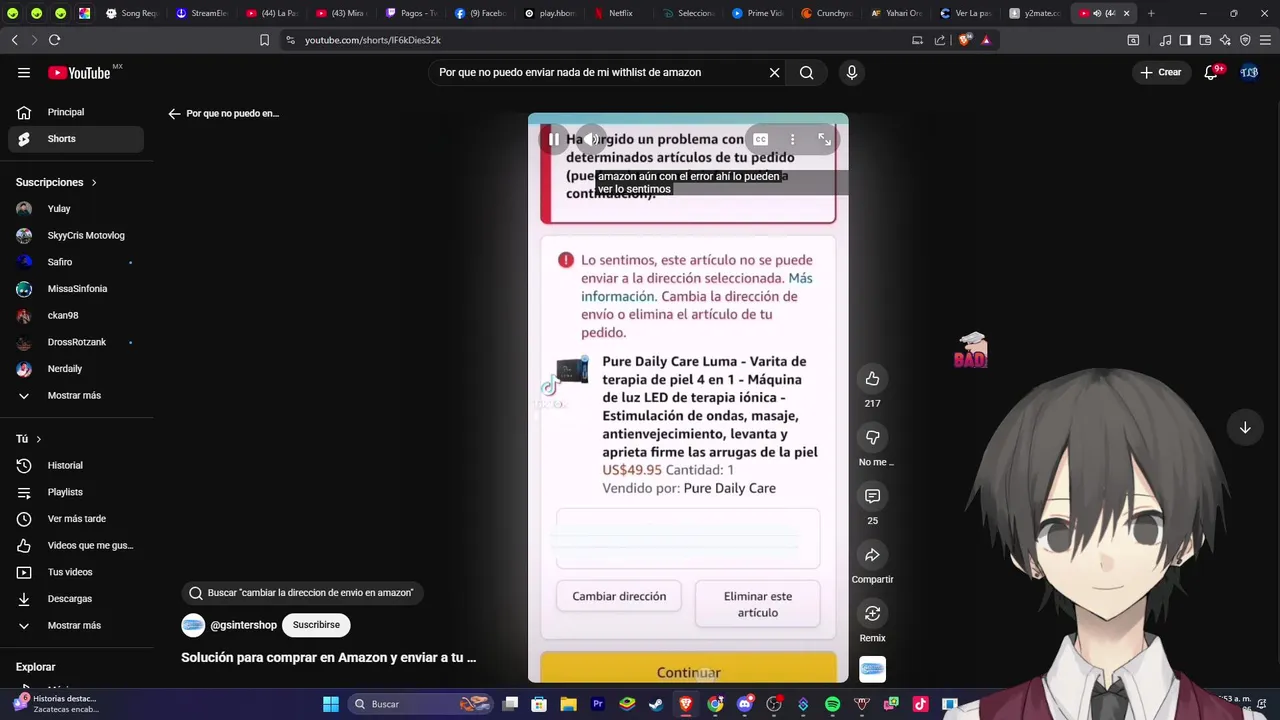Expand subscriptions with Mostrar más
Viewport: 1280px width, 720px height.
point(76,395)
